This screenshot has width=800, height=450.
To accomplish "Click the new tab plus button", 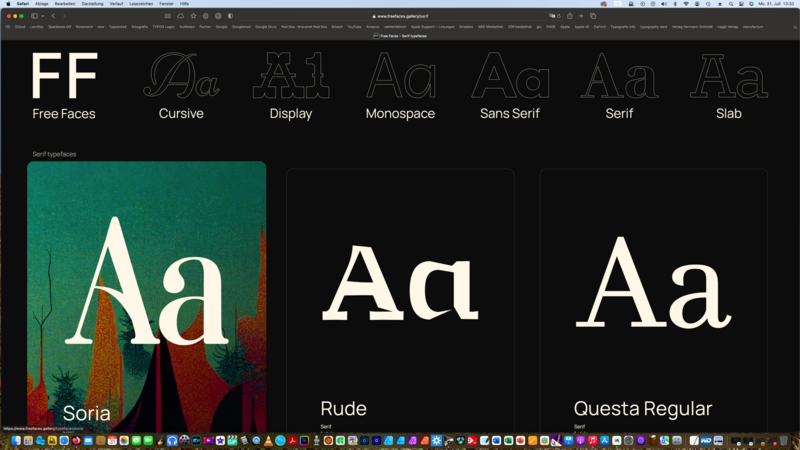I will [581, 16].
